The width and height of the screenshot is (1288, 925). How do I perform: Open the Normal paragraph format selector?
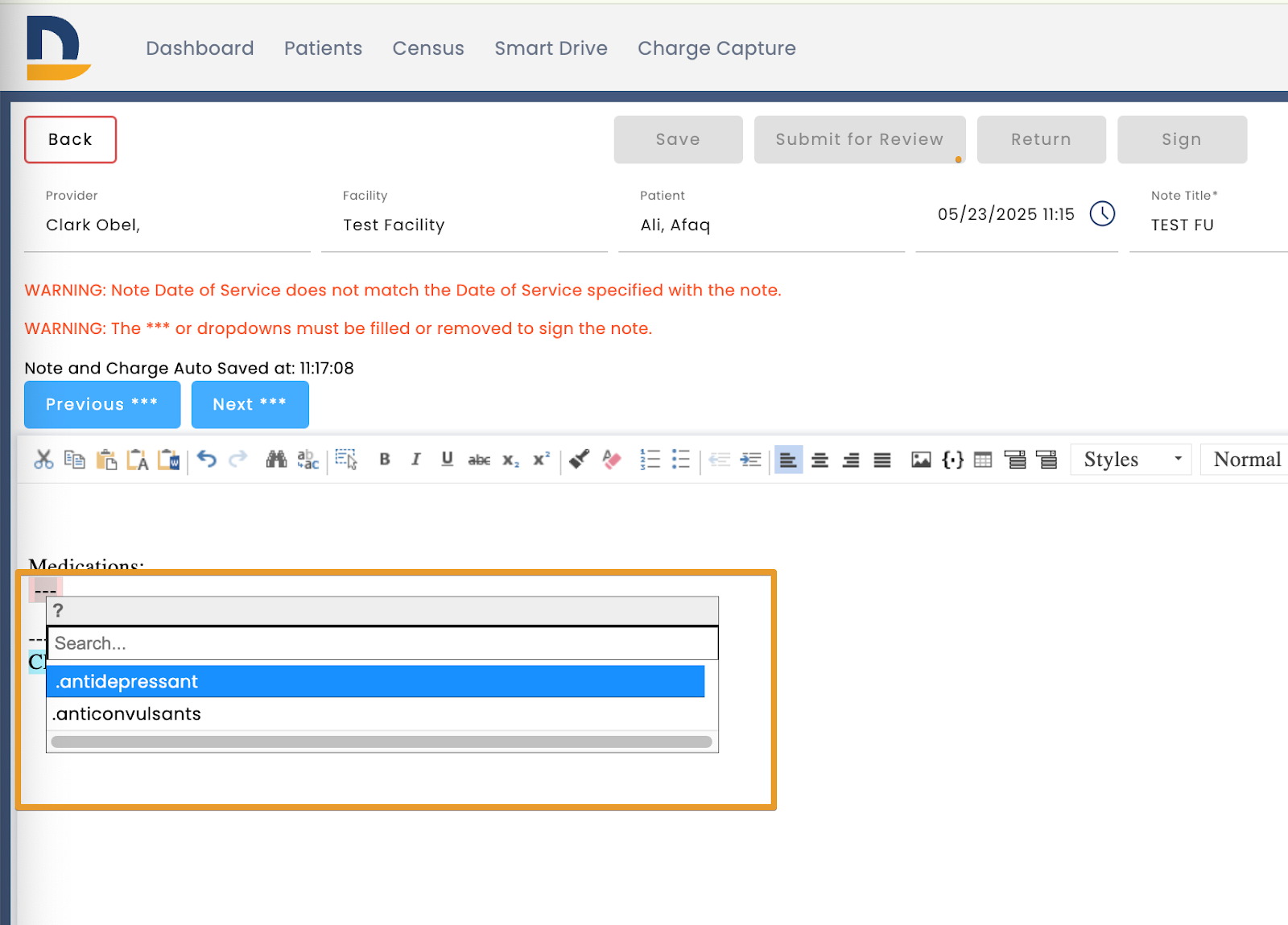[1245, 460]
